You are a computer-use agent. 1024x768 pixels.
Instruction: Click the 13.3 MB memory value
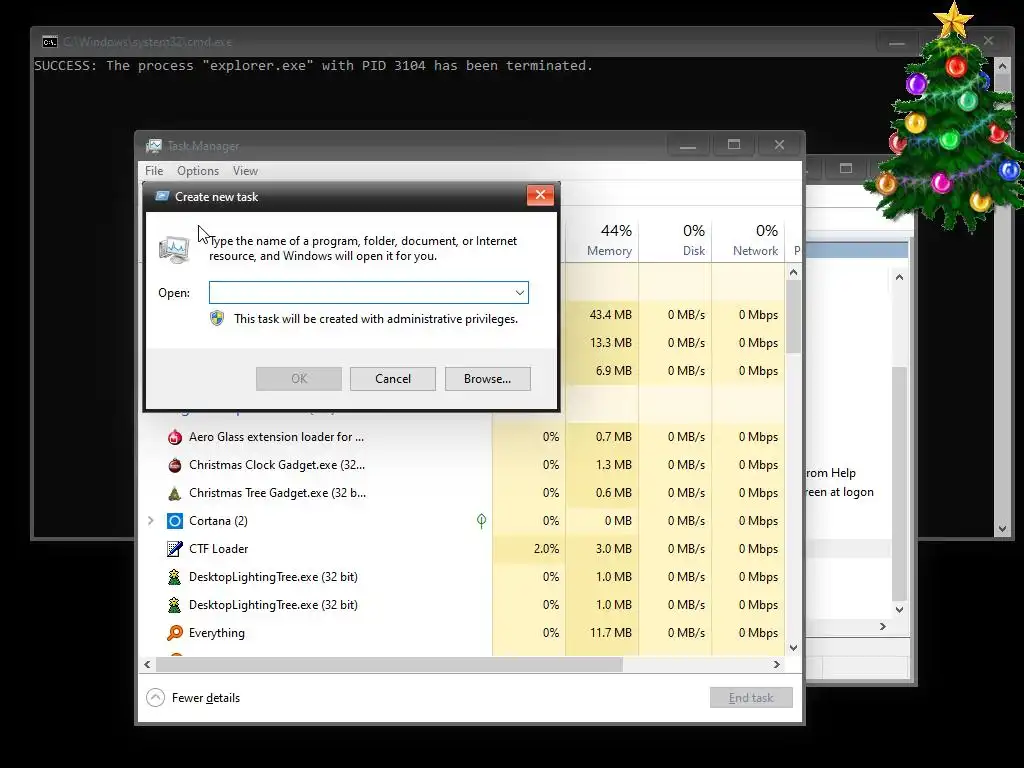point(610,343)
